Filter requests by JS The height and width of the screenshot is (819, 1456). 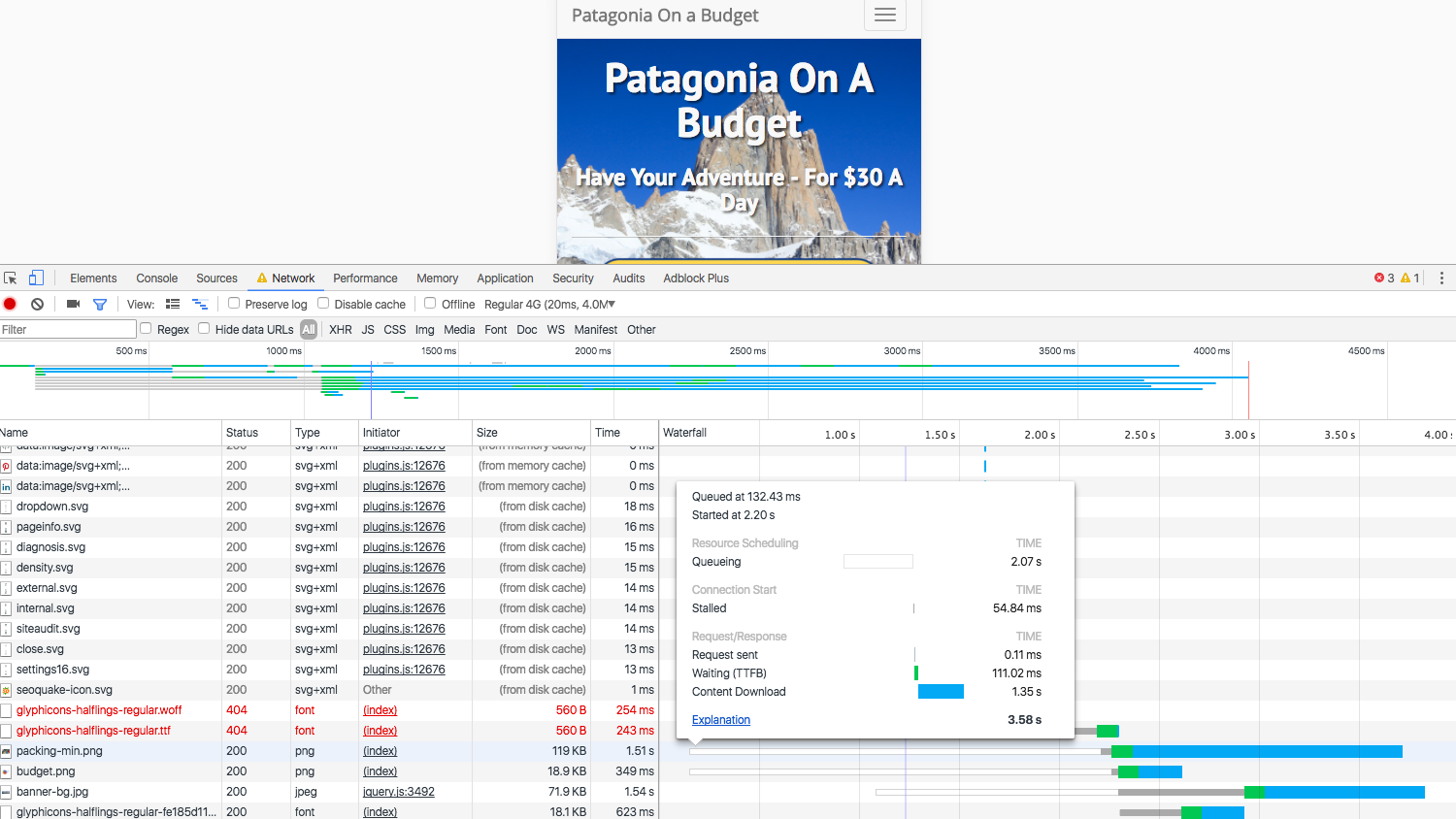point(368,329)
